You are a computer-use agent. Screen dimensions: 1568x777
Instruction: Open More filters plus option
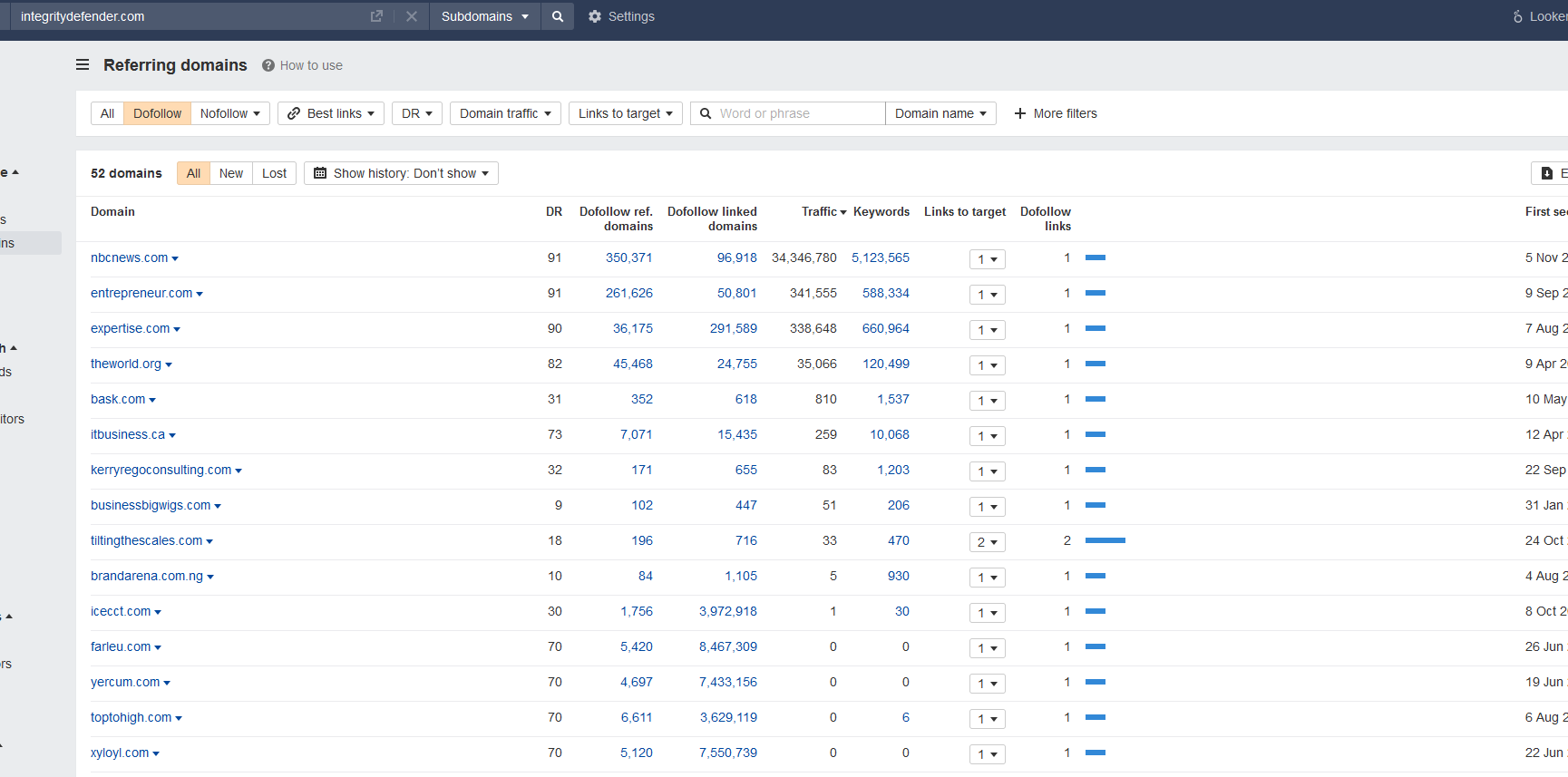1056,113
